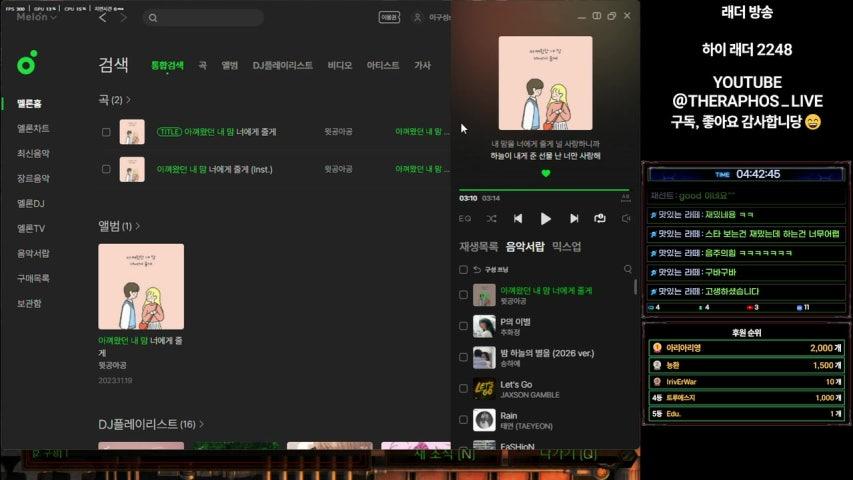
Task: Open Rain 태연 album thumbnail in list
Action: (x=484, y=420)
